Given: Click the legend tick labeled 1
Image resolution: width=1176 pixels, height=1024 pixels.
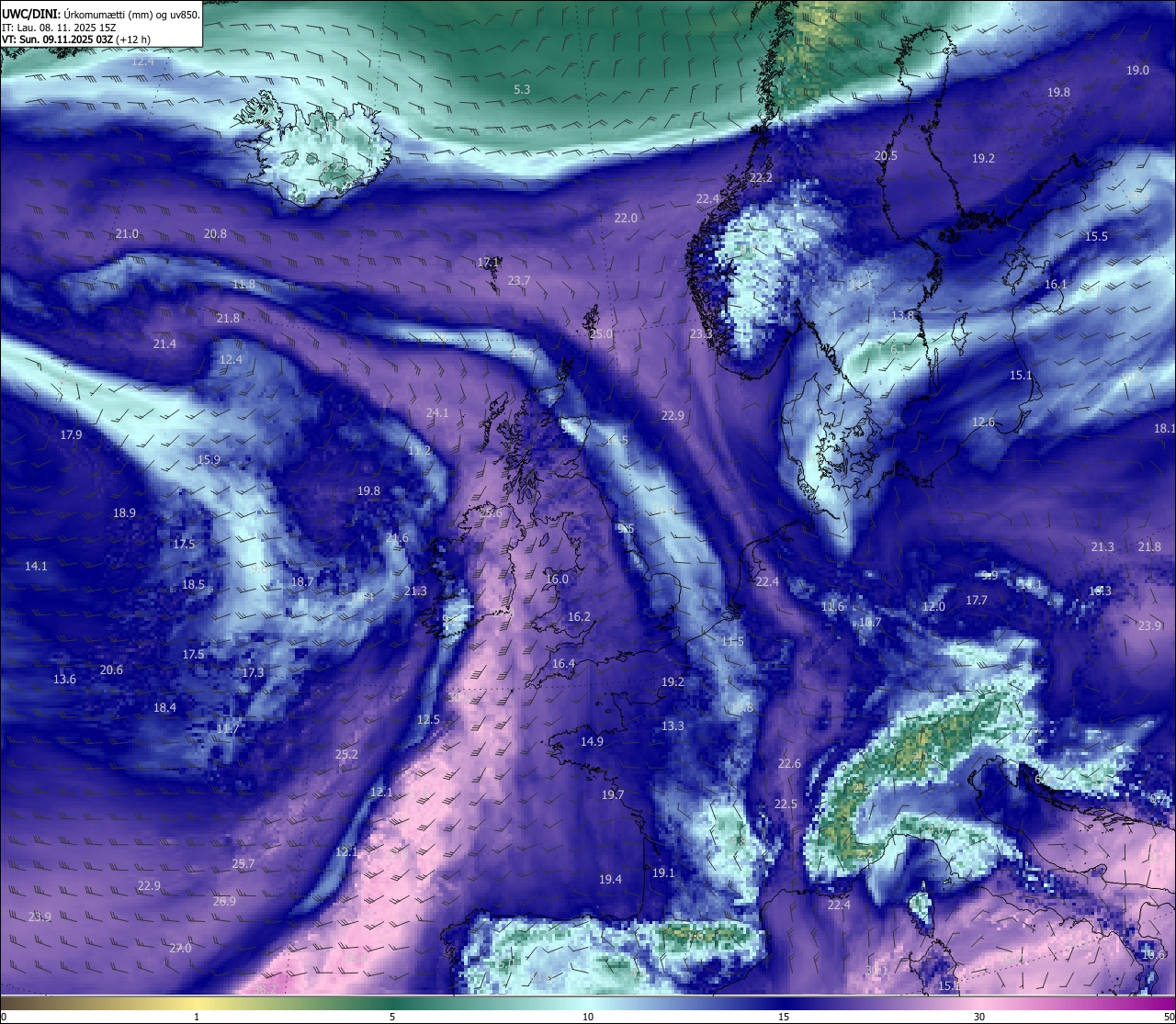Looking at the screenshot, I should pyautogui.click(x=197, y=1017).
